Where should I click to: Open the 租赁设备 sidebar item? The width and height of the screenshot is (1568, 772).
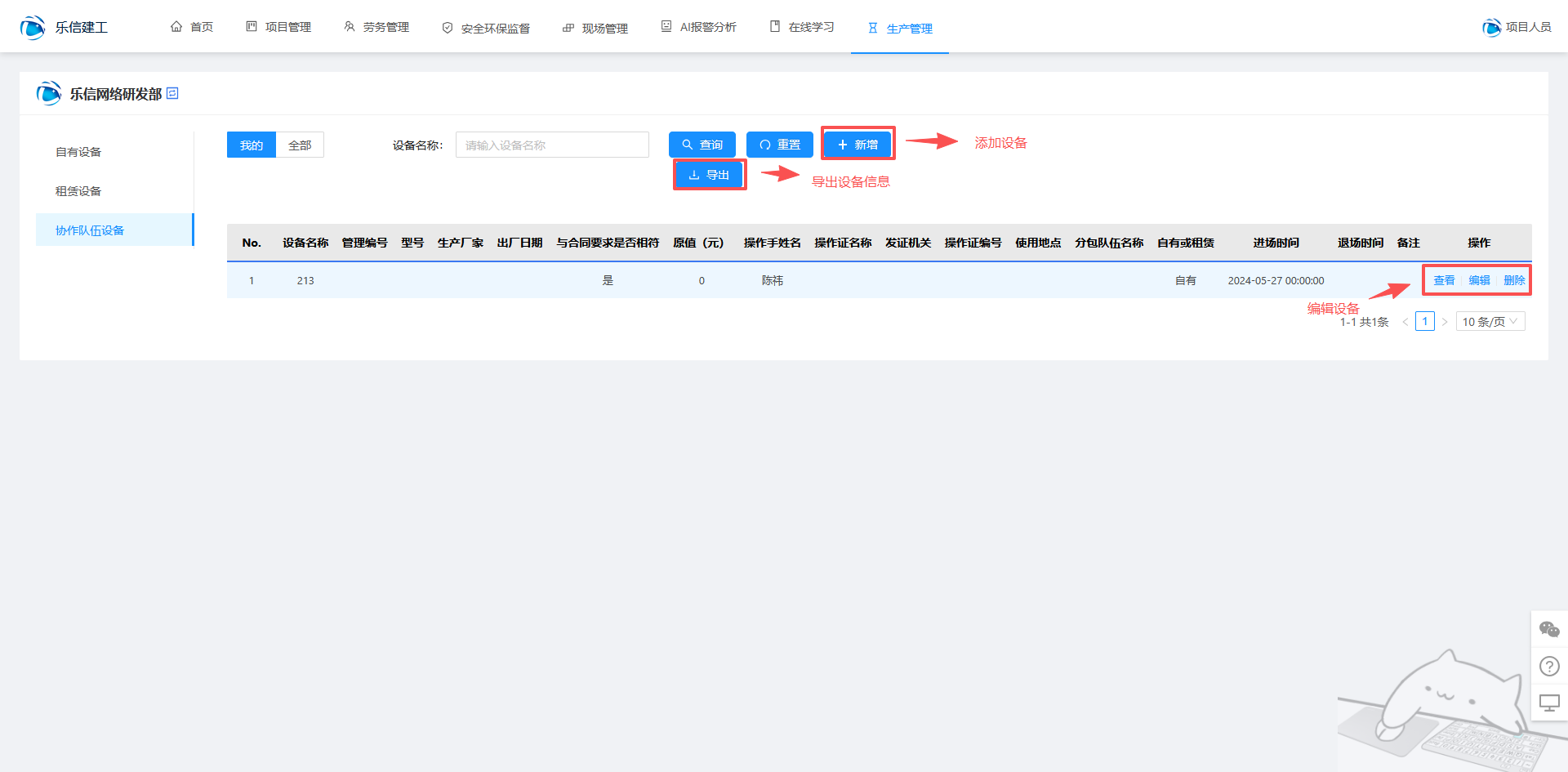pos(78,191)
